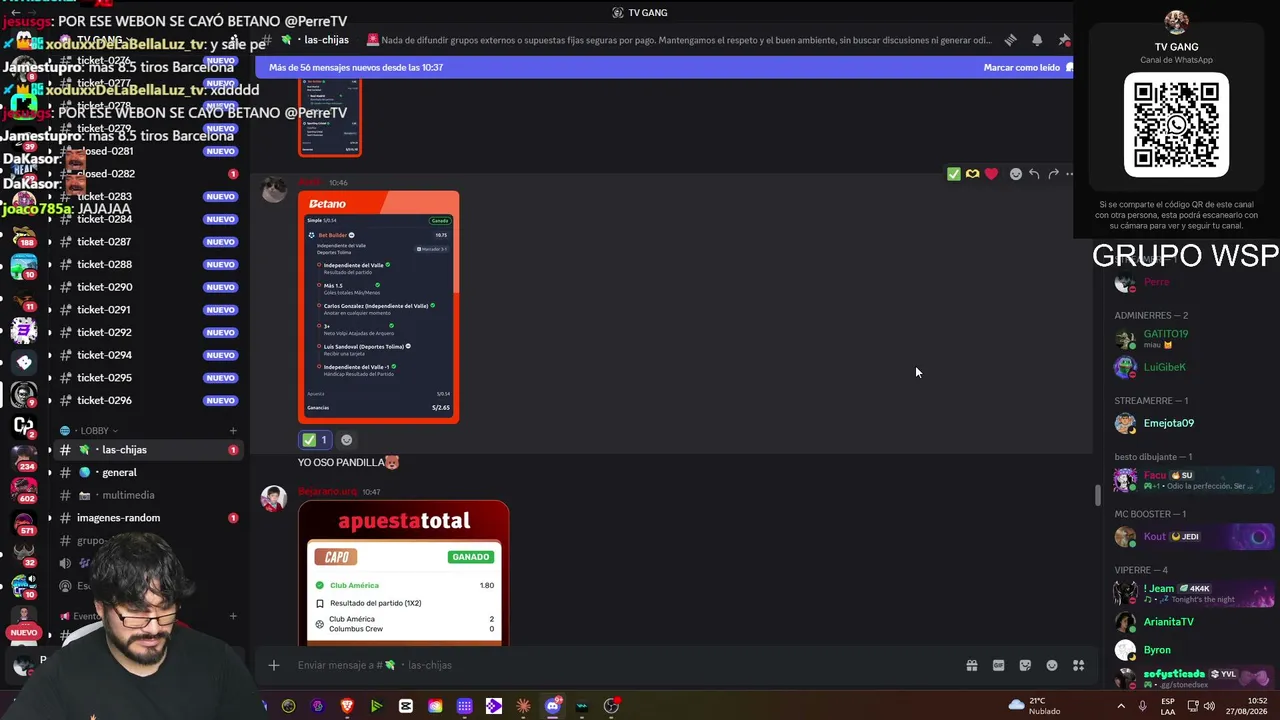Open the sticker picker
The width and height of the screenshot is (1280, 720).
pyautogui.click(x=1025, y=665)
